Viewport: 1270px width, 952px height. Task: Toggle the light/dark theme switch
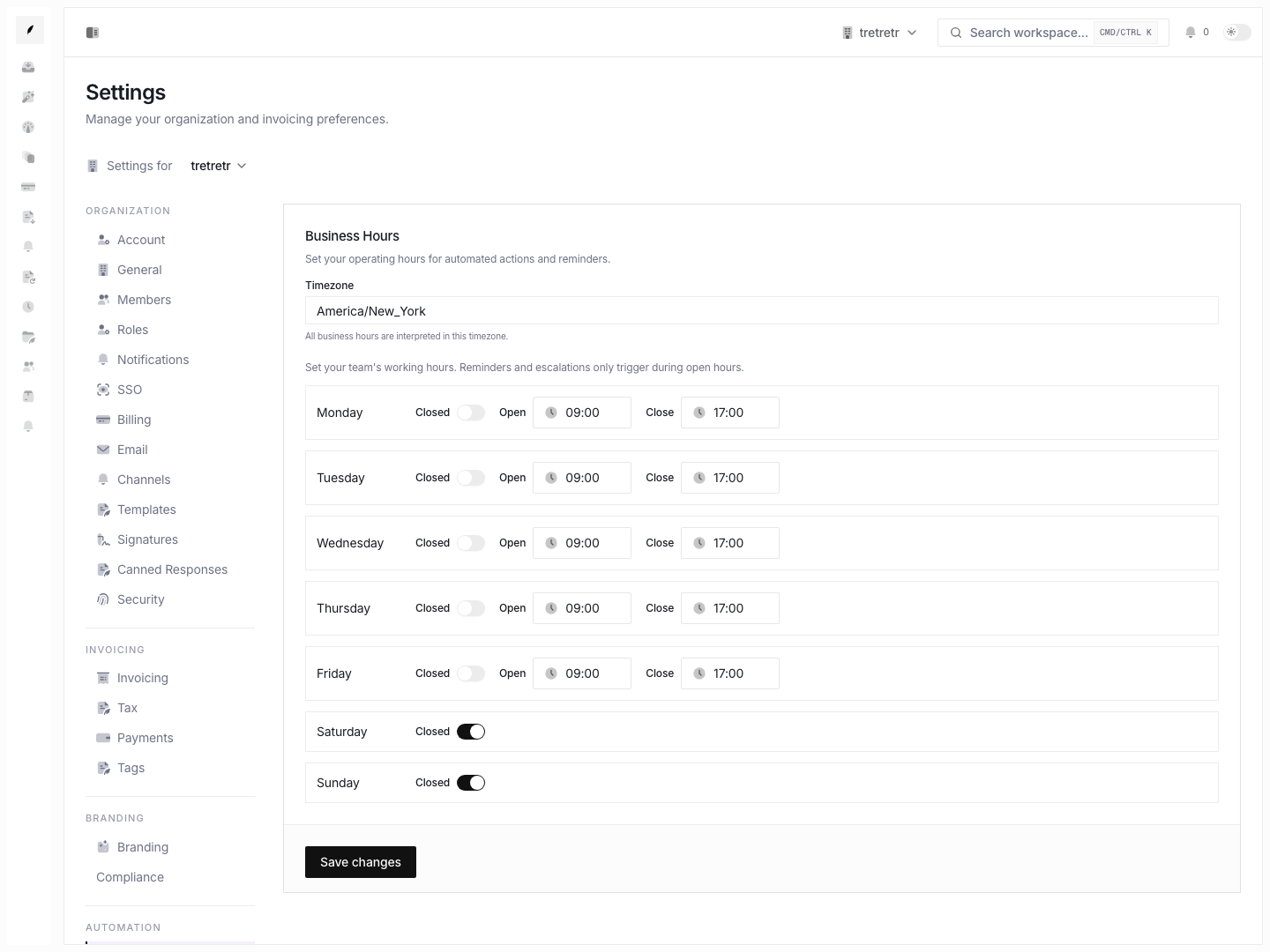pyautogui.click(x=1237, y=33)
